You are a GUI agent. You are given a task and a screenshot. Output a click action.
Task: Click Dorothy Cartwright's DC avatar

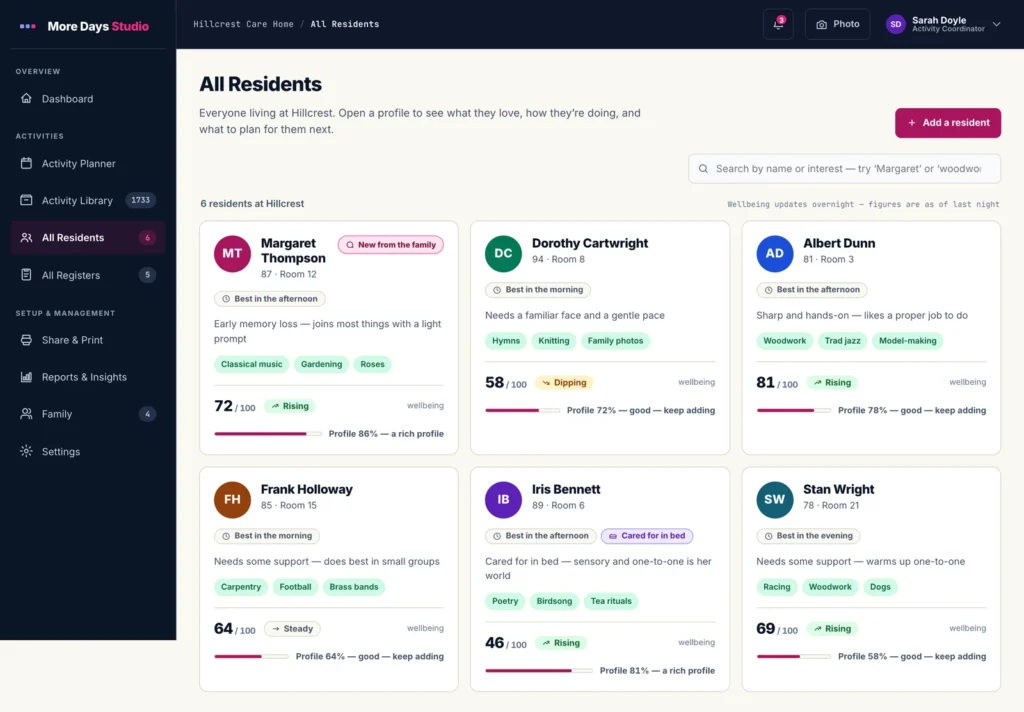click(x=503, y=253)
